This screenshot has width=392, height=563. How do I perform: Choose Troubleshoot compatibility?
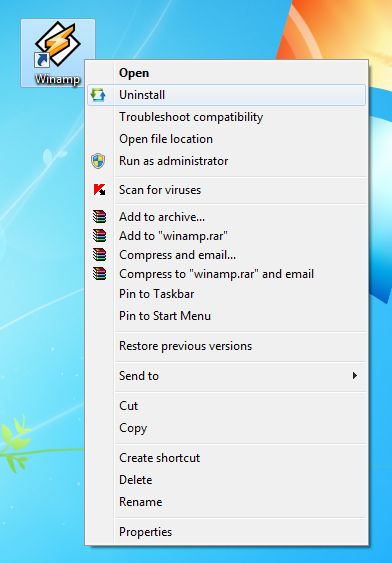(x=227, y=117)
